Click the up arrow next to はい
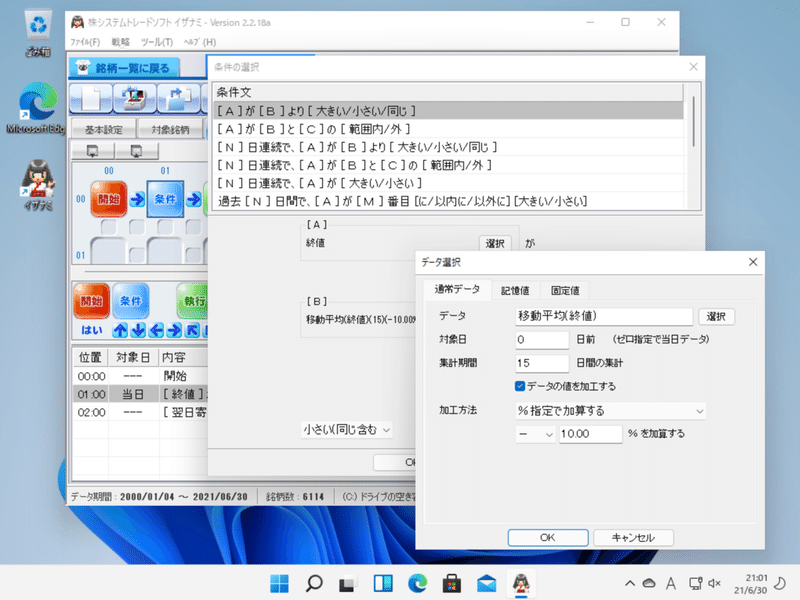 (x=120, y=331)
